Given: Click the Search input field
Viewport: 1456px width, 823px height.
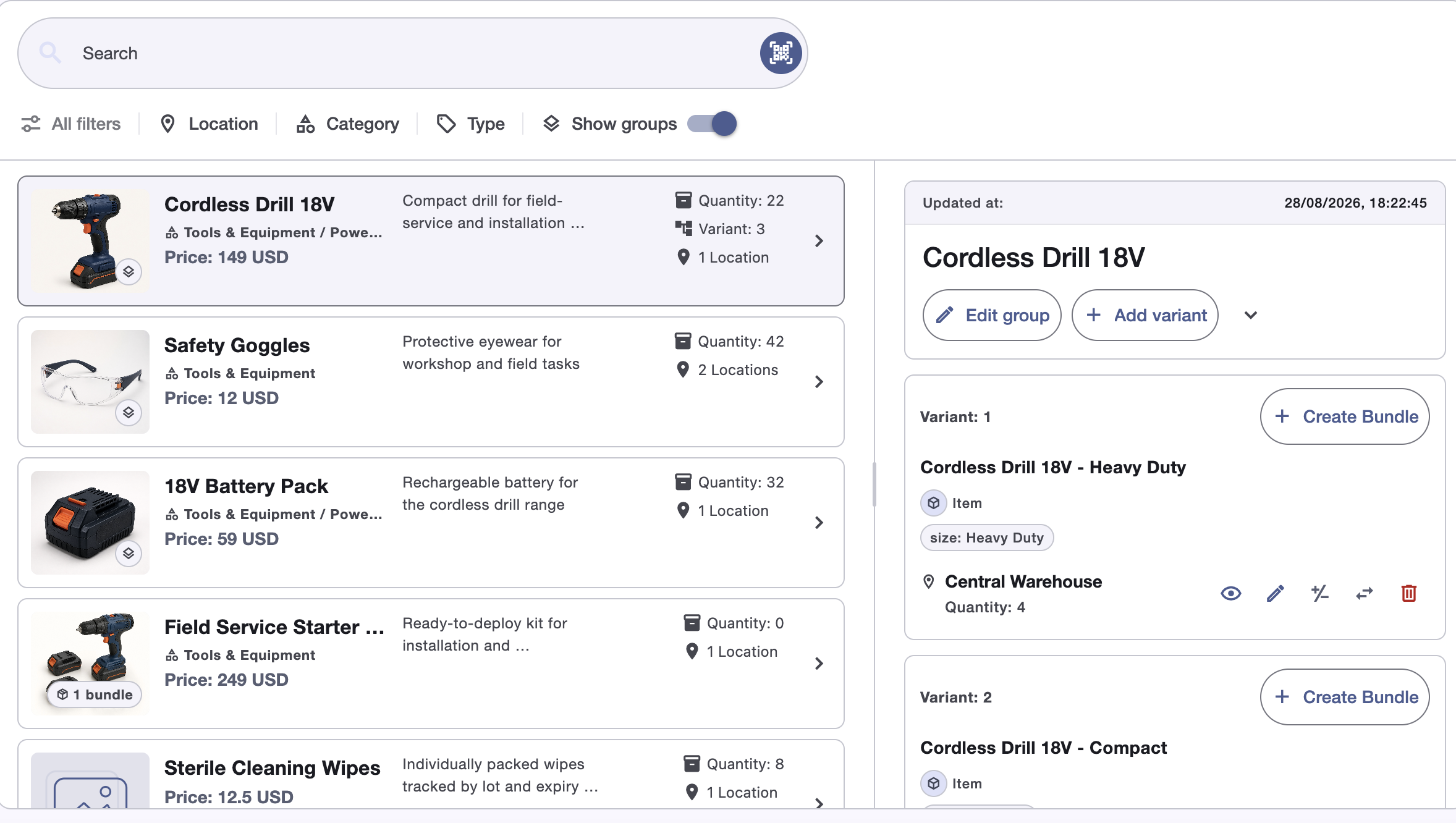Looking at the screenshot, I should [413, 53].
